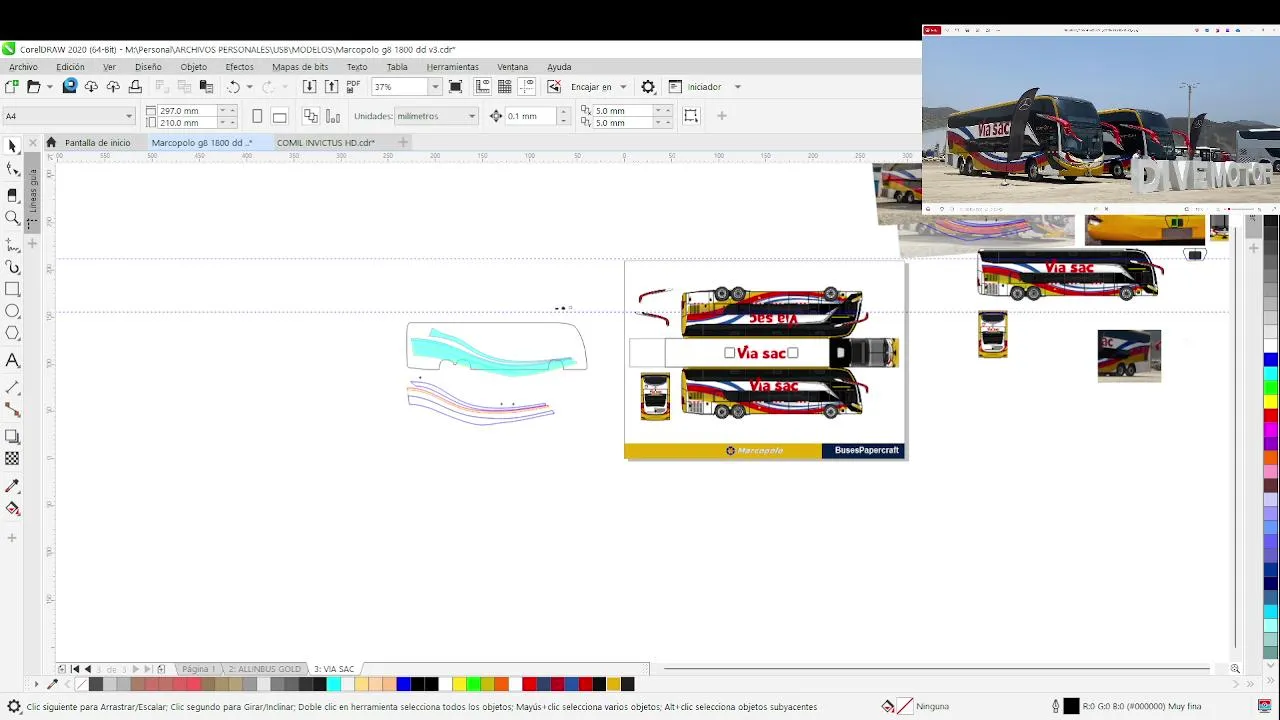Select the Shape edit tool

tap(12, 171)
